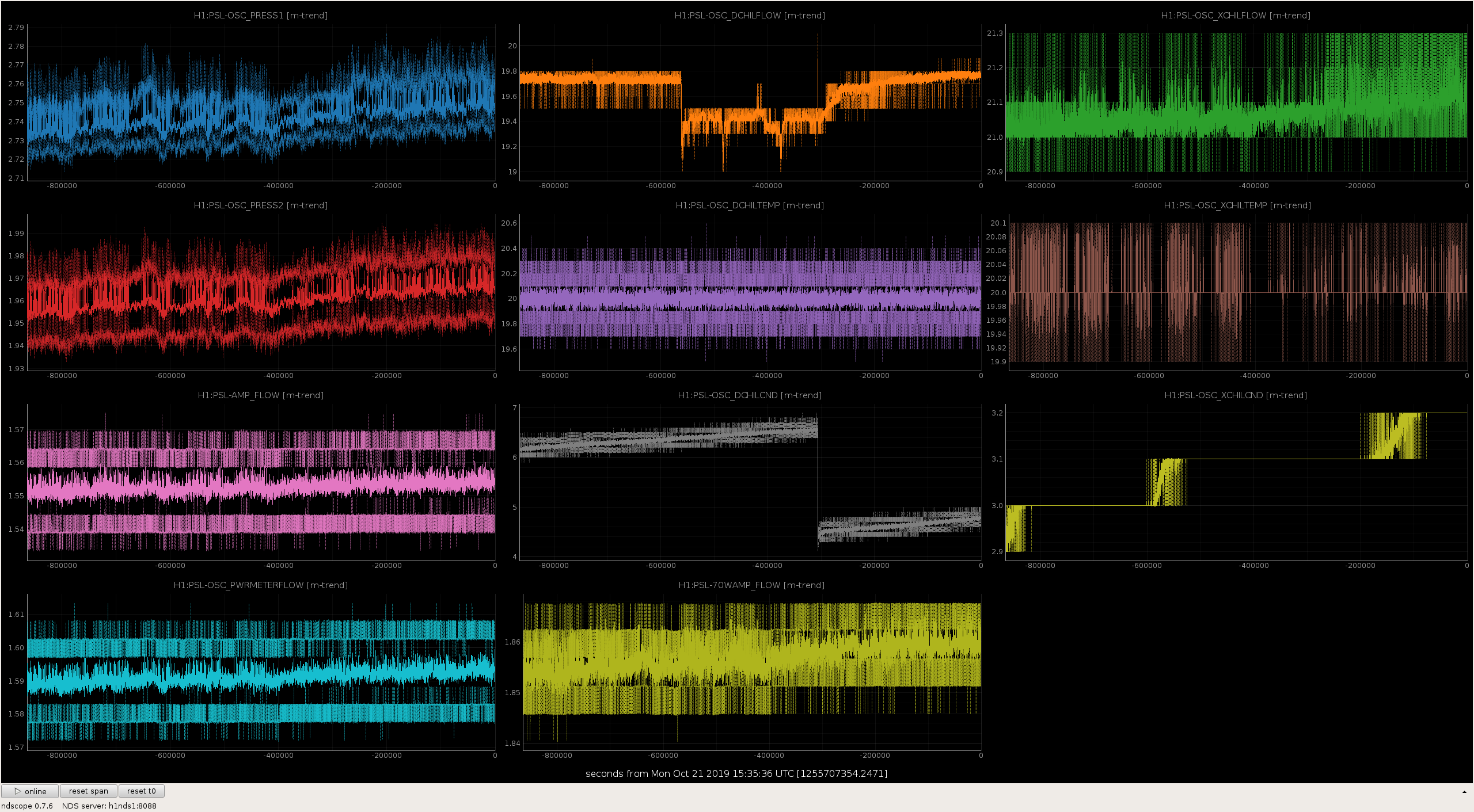
Task: Expand the small arrow at bottom right corner
Action: click(1464, 792)
